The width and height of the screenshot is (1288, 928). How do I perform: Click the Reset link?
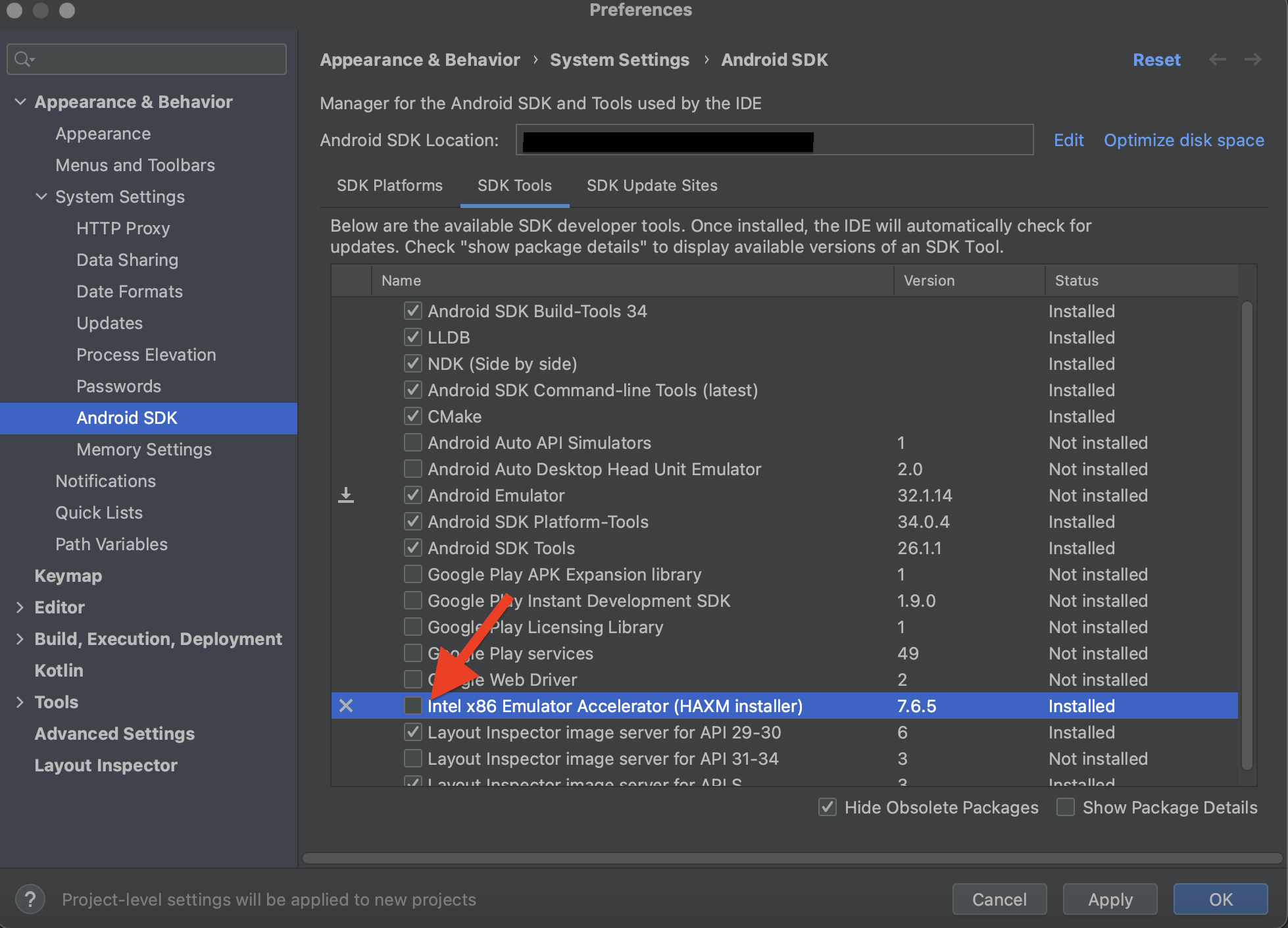pos(1156,60)
